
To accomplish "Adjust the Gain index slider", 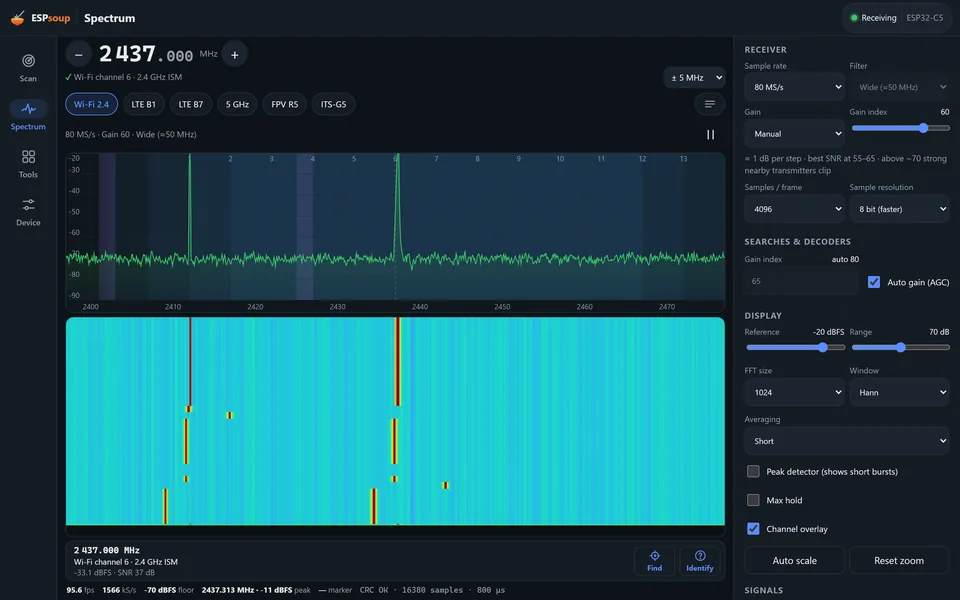I will click(900, 128).
